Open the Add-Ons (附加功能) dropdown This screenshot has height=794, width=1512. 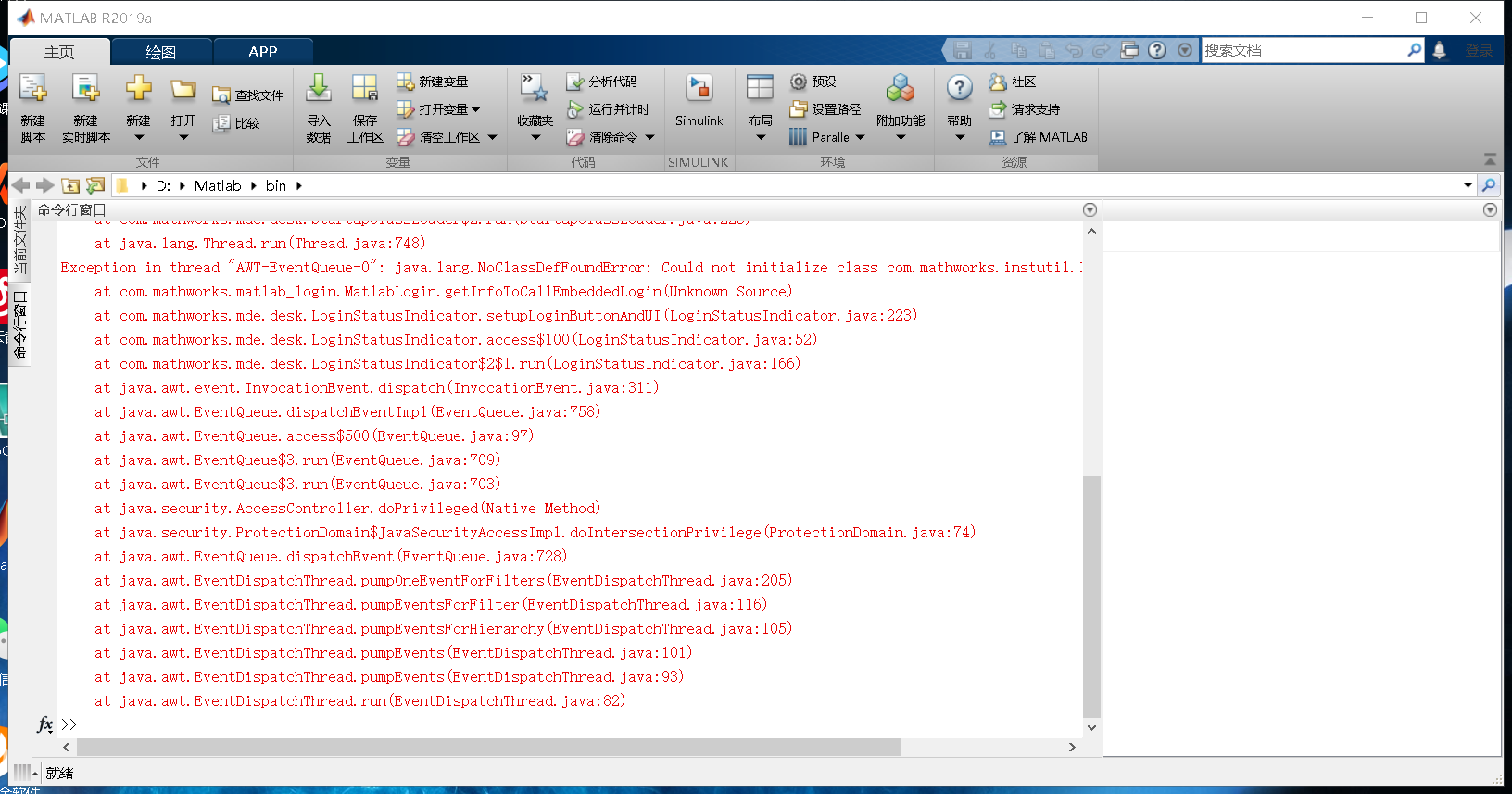click(x=901, y=138)
